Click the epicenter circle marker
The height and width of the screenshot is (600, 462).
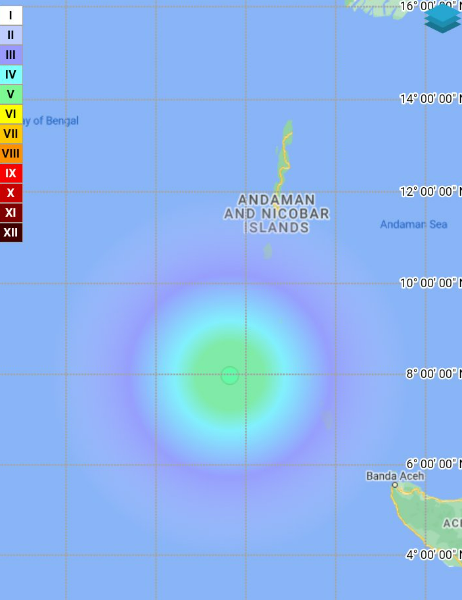click(230, 375)
